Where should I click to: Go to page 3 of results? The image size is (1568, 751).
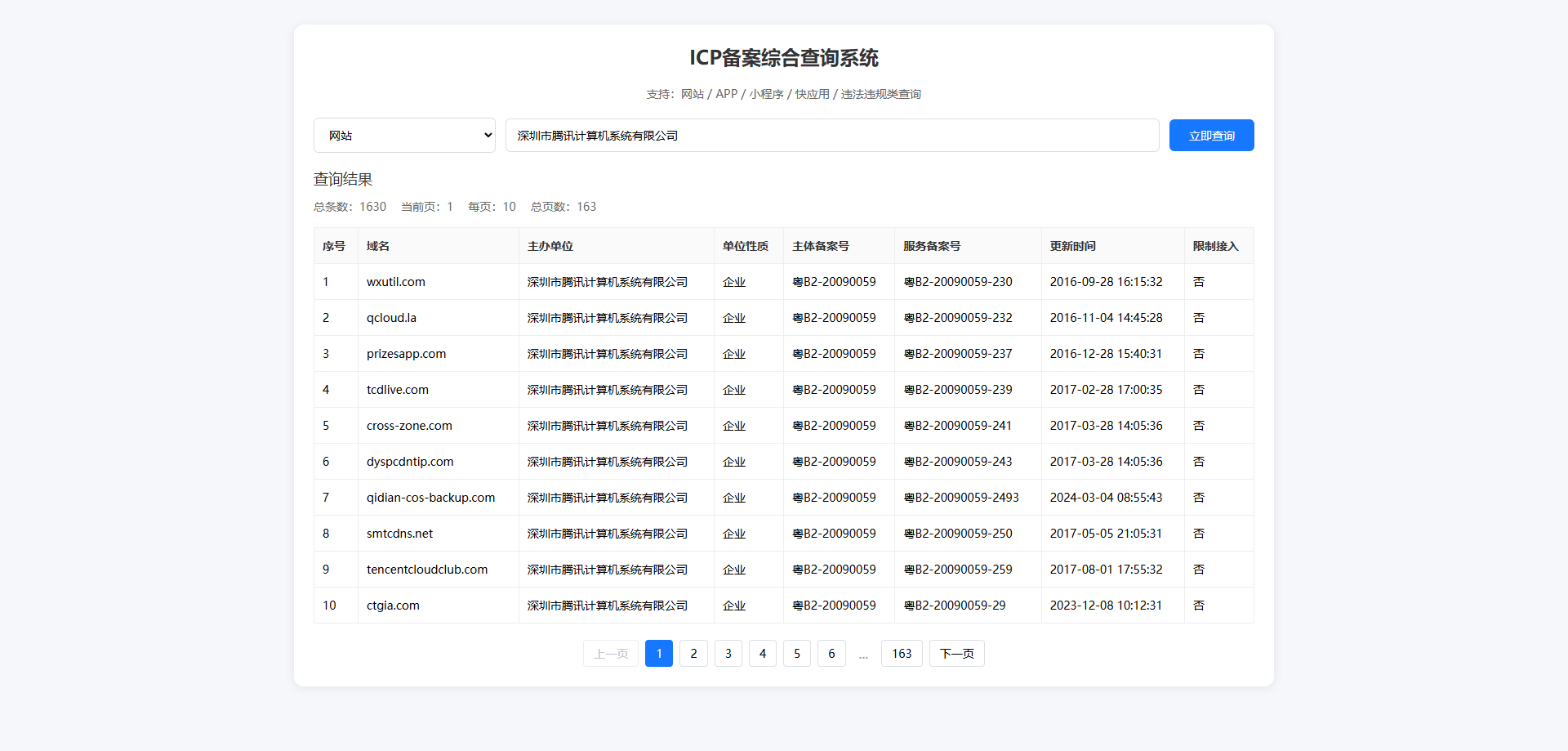point(728,654)
